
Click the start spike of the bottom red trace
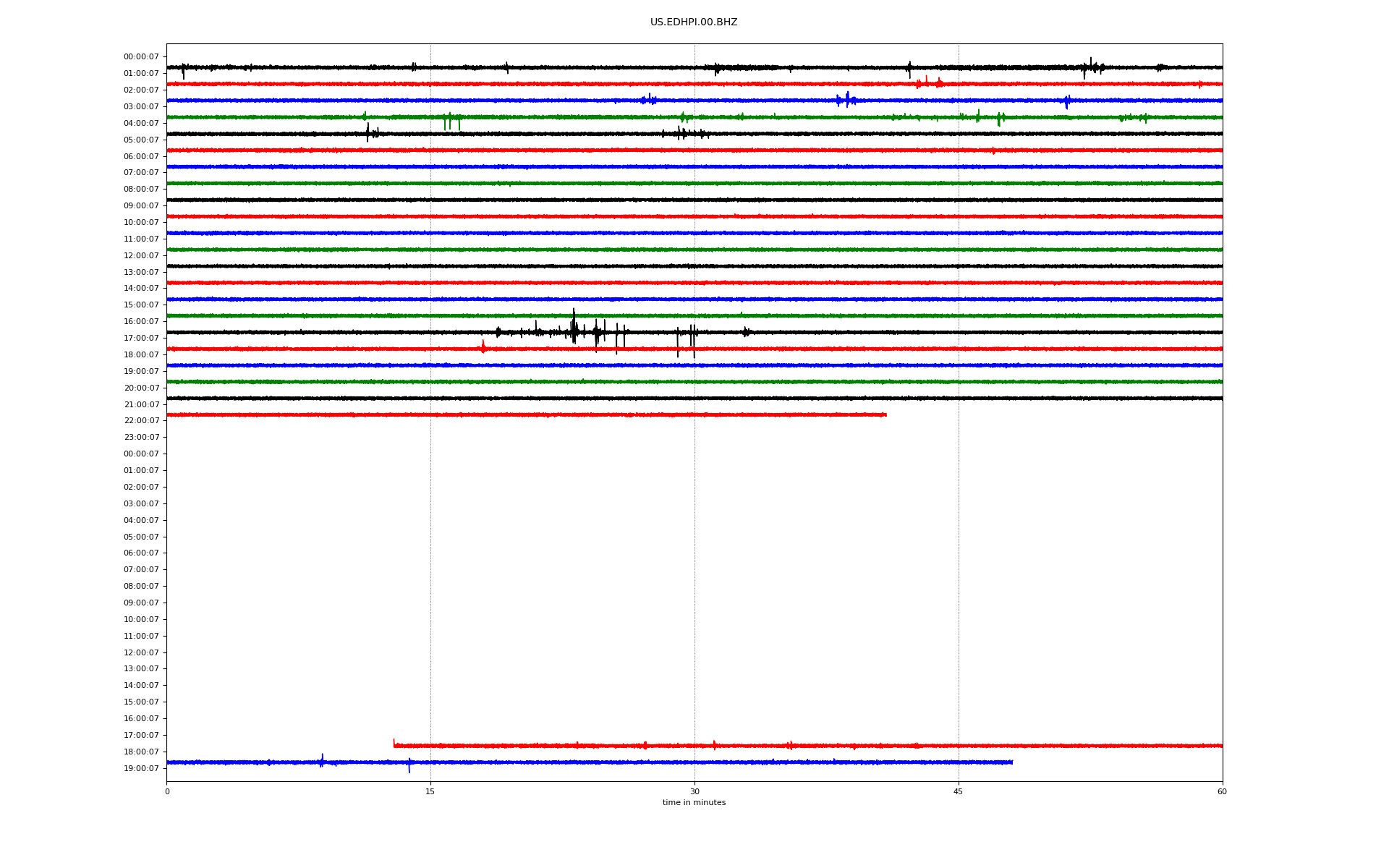click(394, 743)
